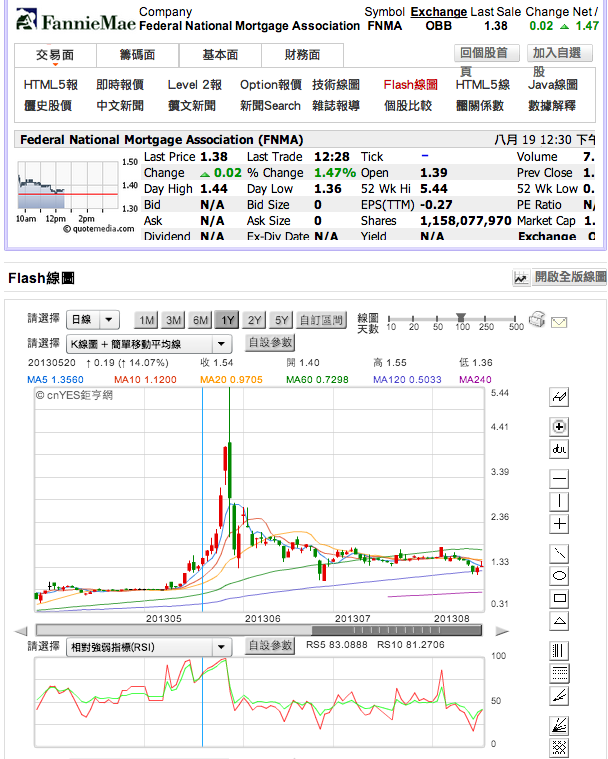The image size is (608, 759).
Task: Open the 技術線圖 link
Action: tap(336, 85)
